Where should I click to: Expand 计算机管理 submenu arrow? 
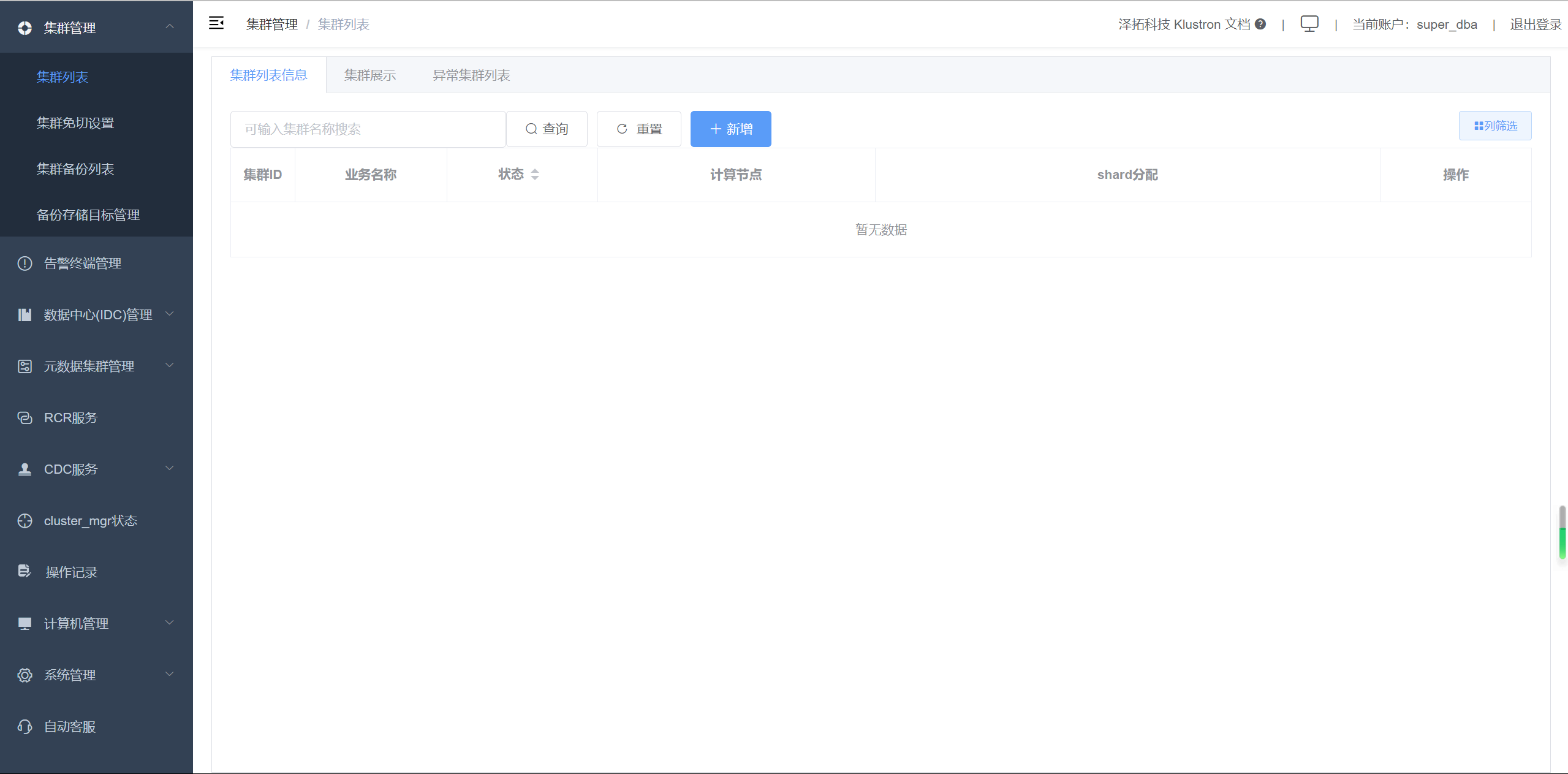tap(170, 623)
